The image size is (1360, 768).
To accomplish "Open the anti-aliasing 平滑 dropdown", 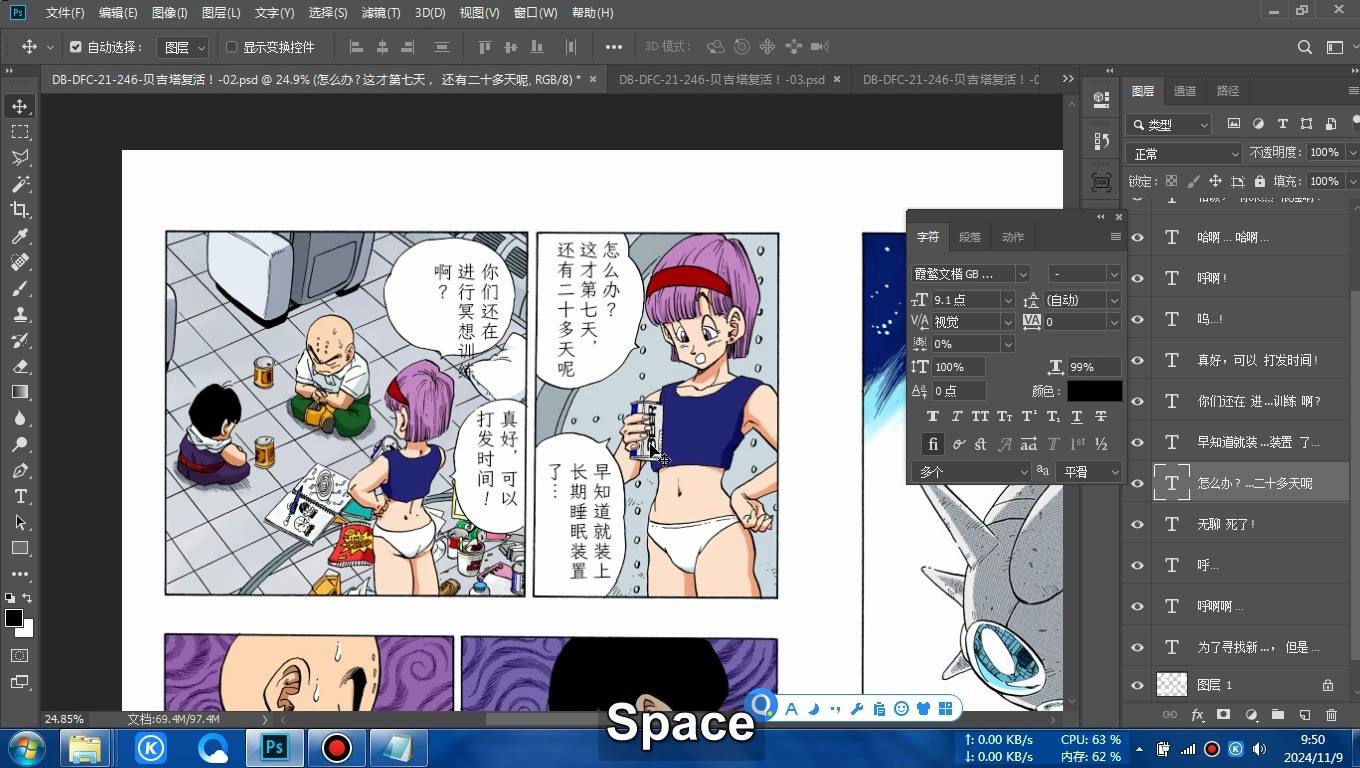I will point(1090,472).
